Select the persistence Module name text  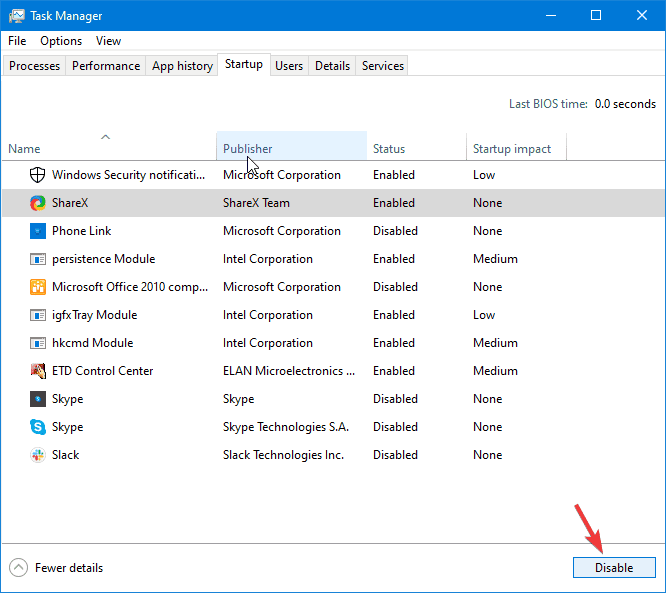pos(104,259)
